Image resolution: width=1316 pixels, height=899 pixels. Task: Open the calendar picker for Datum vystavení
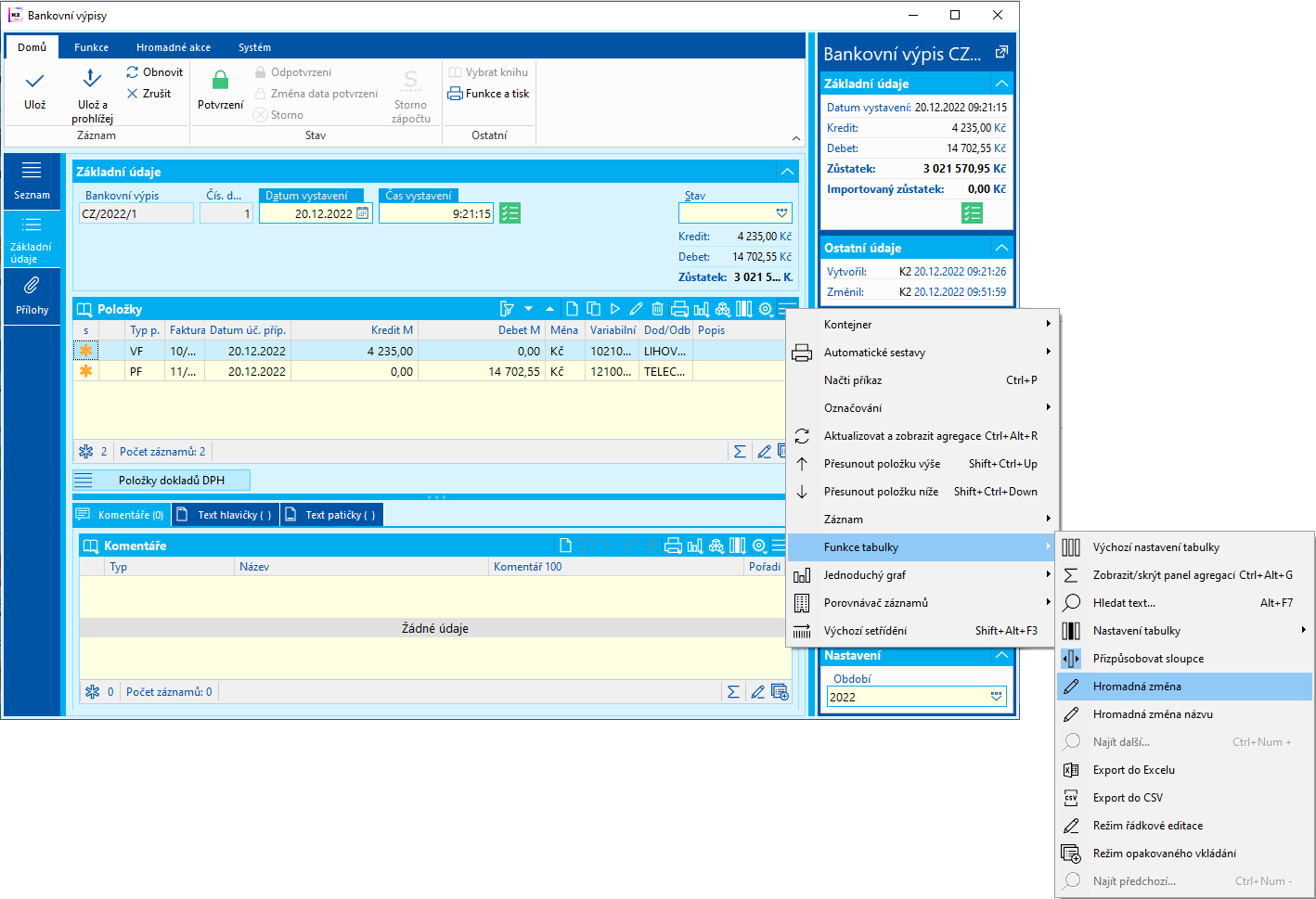tap(363, 213)
